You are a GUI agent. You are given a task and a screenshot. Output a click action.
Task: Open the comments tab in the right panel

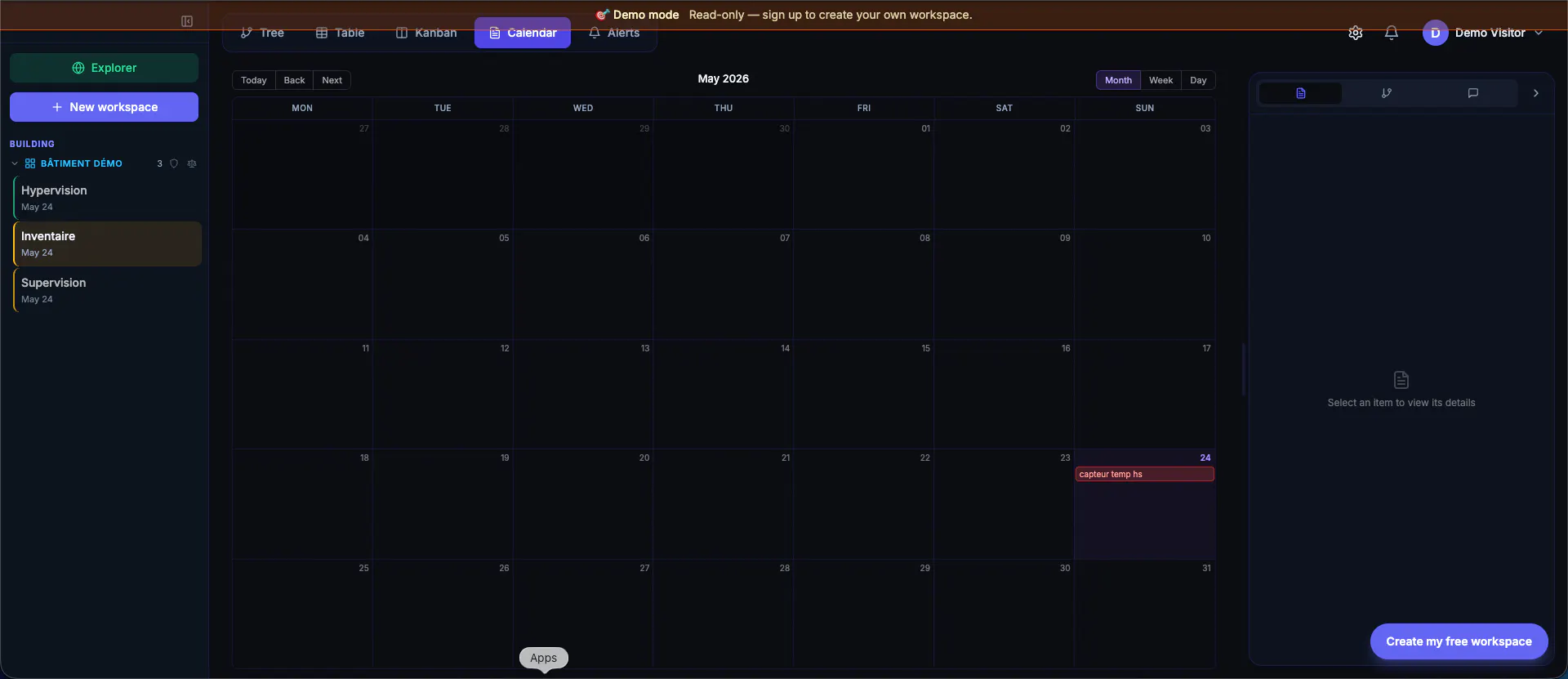tap(1472, 93)
